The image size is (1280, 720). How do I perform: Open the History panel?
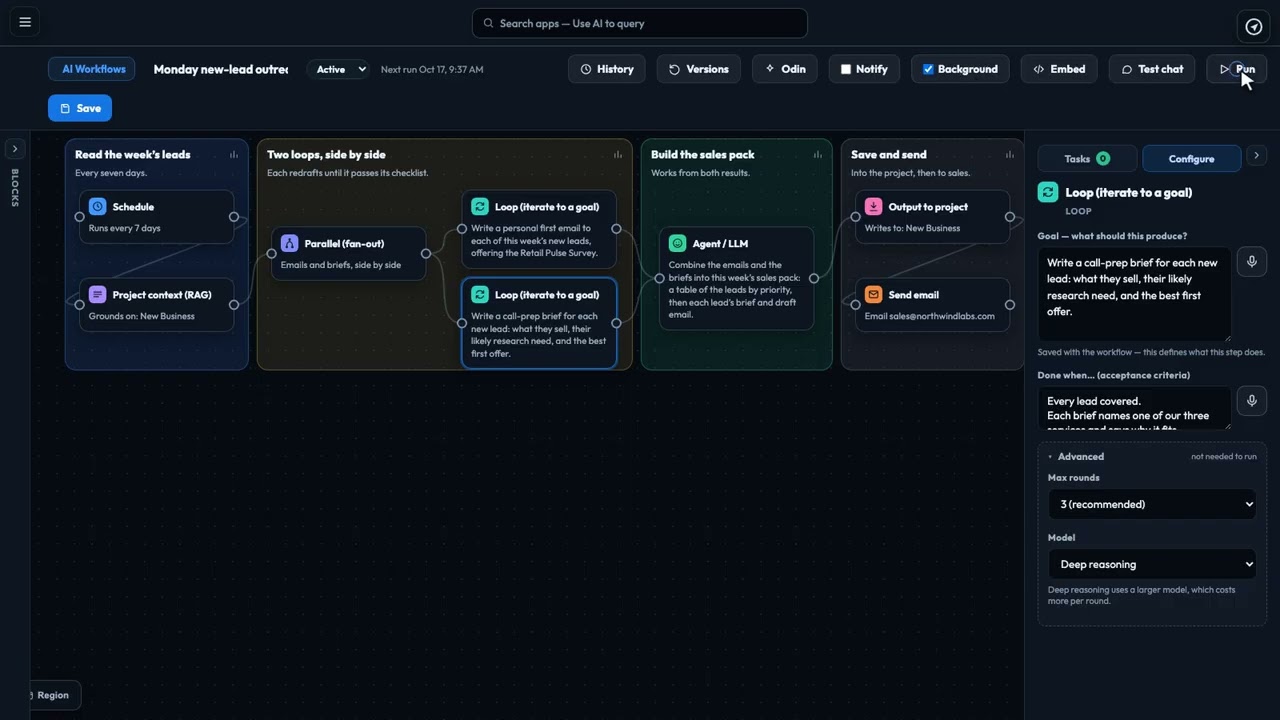(607, 69)
